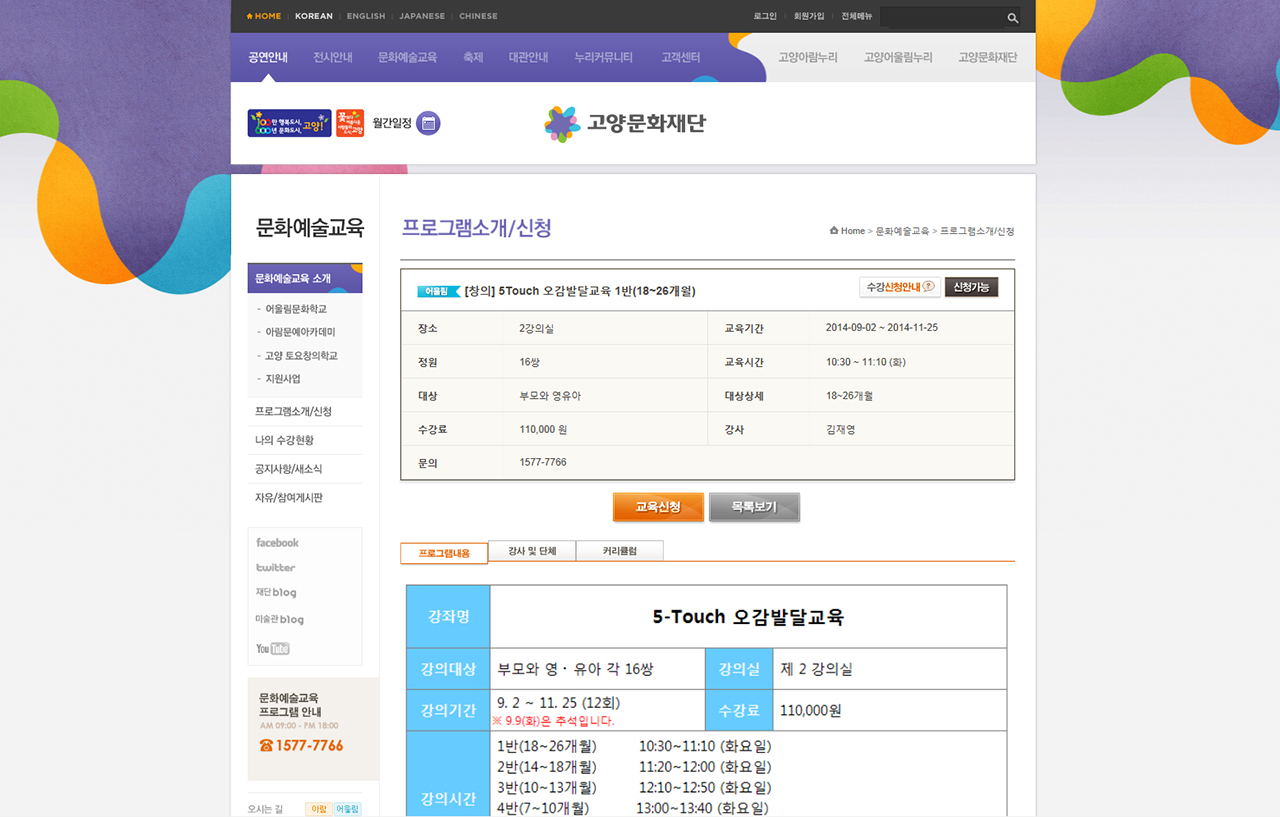Click instructor name 김재영
Screen dimensions: 1280x817
click(x=841, y=430)
